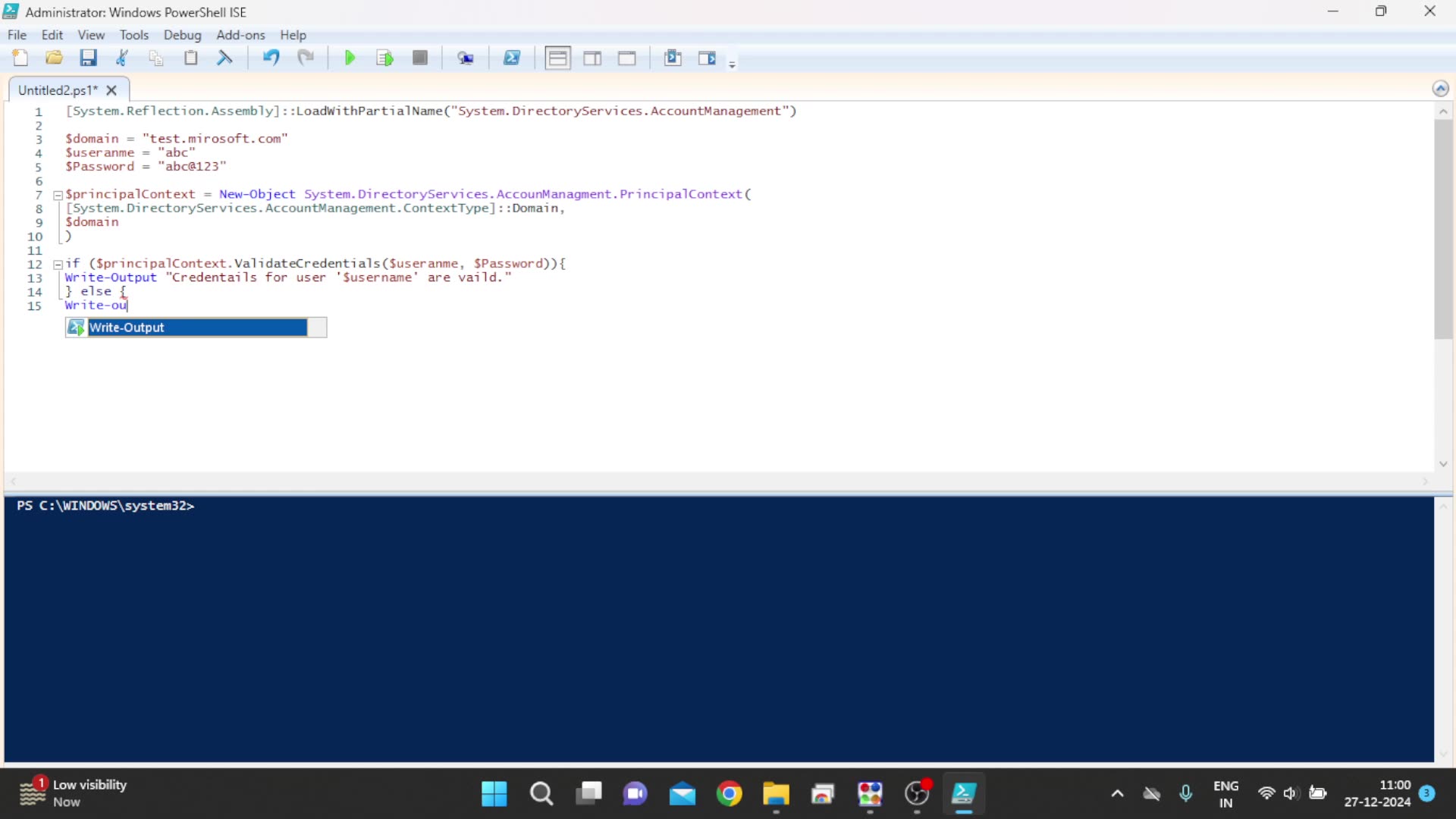Open New Remote PowerShell Tab icon
Viewport: 1456px width, 819px height.
point(466,58)
